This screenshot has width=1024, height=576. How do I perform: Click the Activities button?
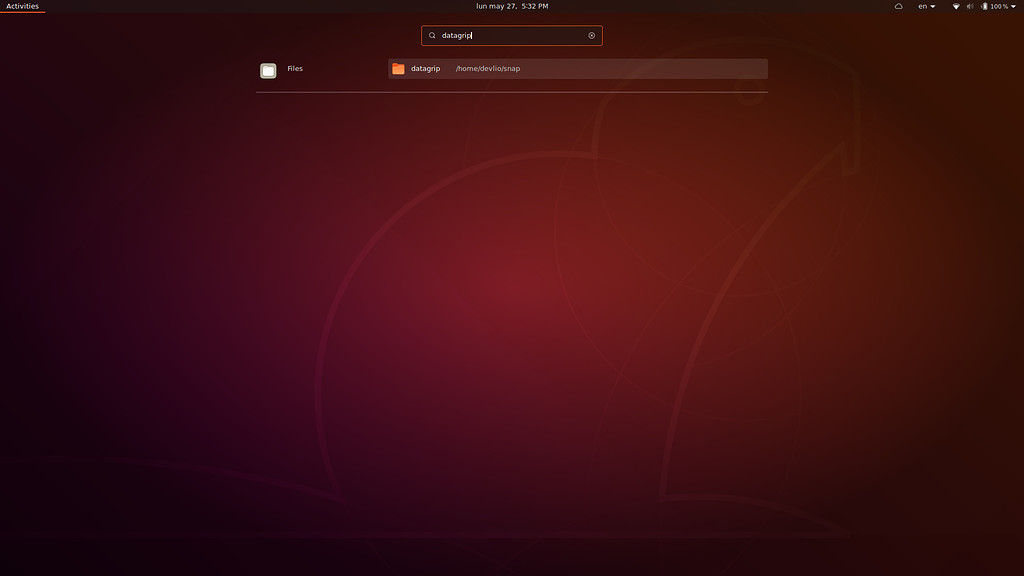(x=22, y=6)
